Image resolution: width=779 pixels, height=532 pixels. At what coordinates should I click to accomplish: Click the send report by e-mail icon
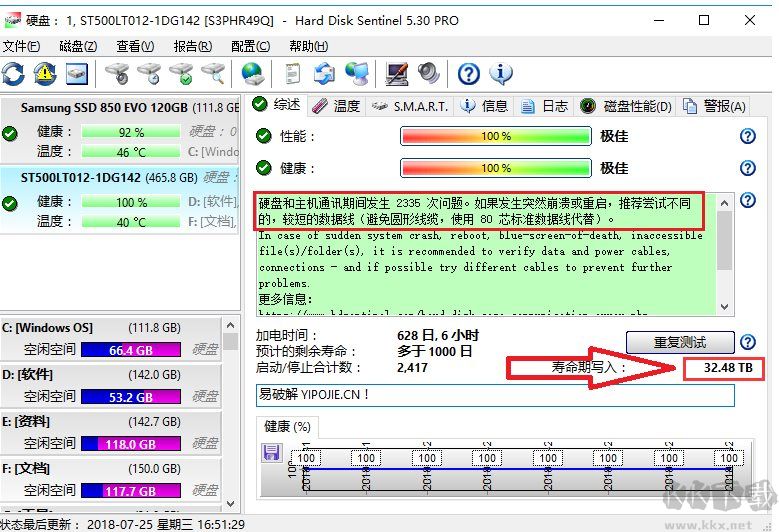(324, 74)
